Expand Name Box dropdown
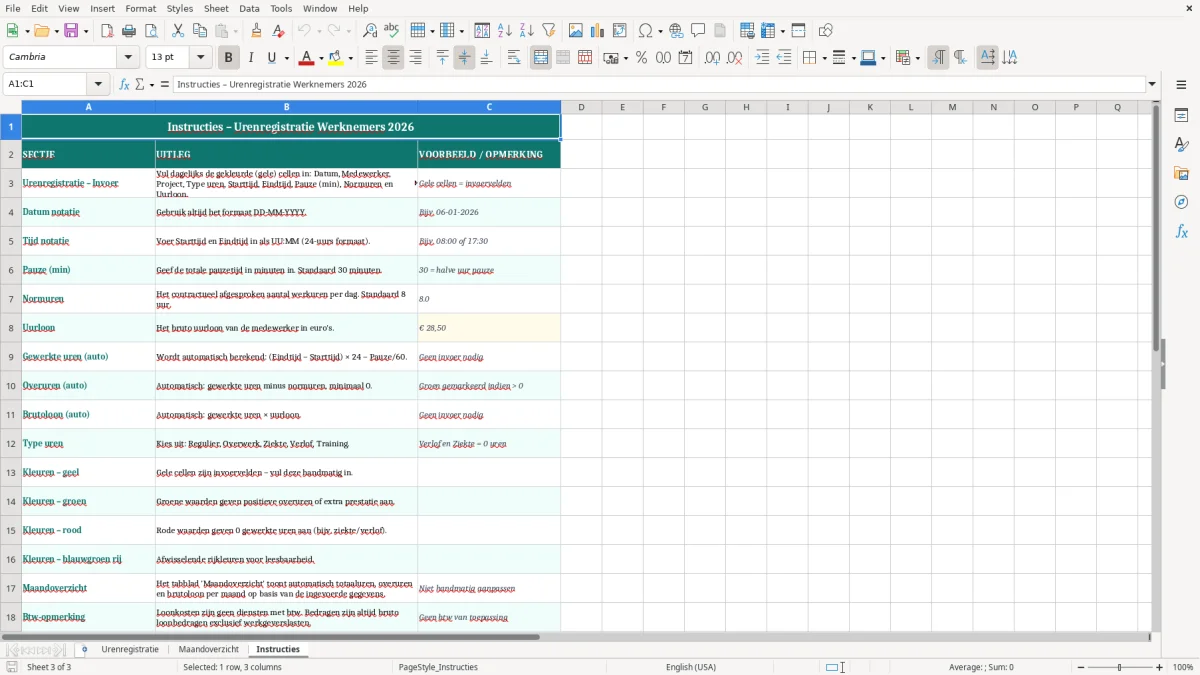The width and height of the screenshot is (1200, 675). tap(98, 84)
